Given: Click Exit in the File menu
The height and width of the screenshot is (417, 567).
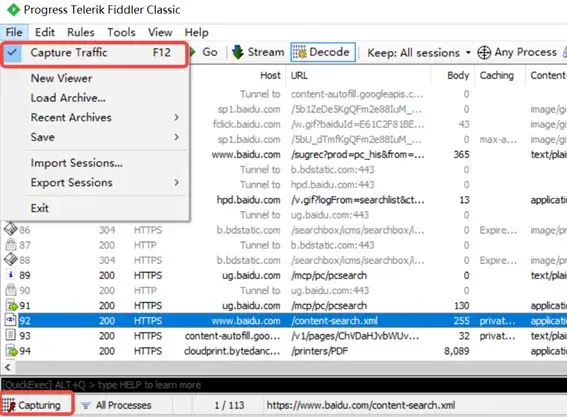Looking at the screenshot, I should (39, 208).
